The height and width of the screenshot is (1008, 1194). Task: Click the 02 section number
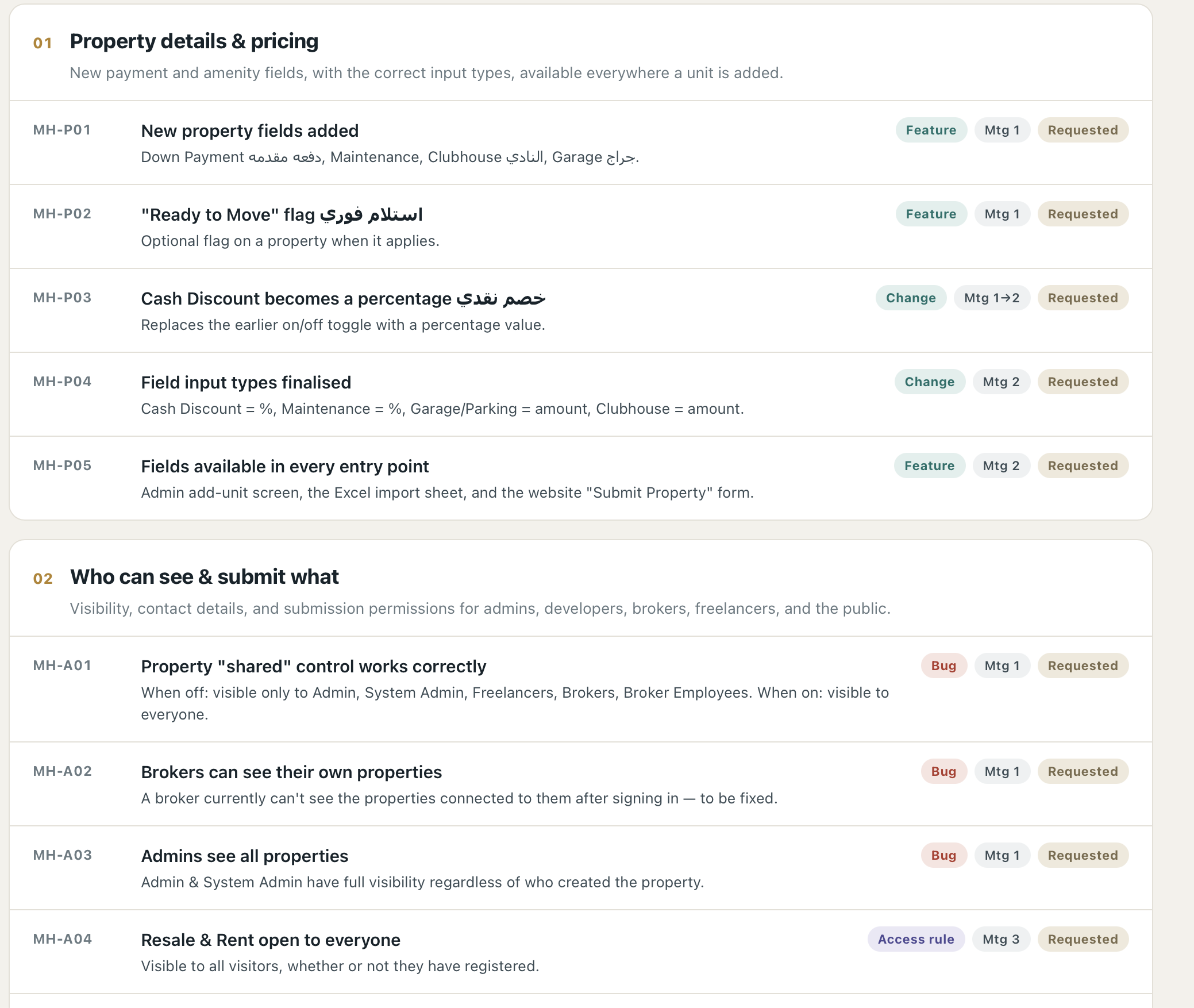tap(43, 579)
